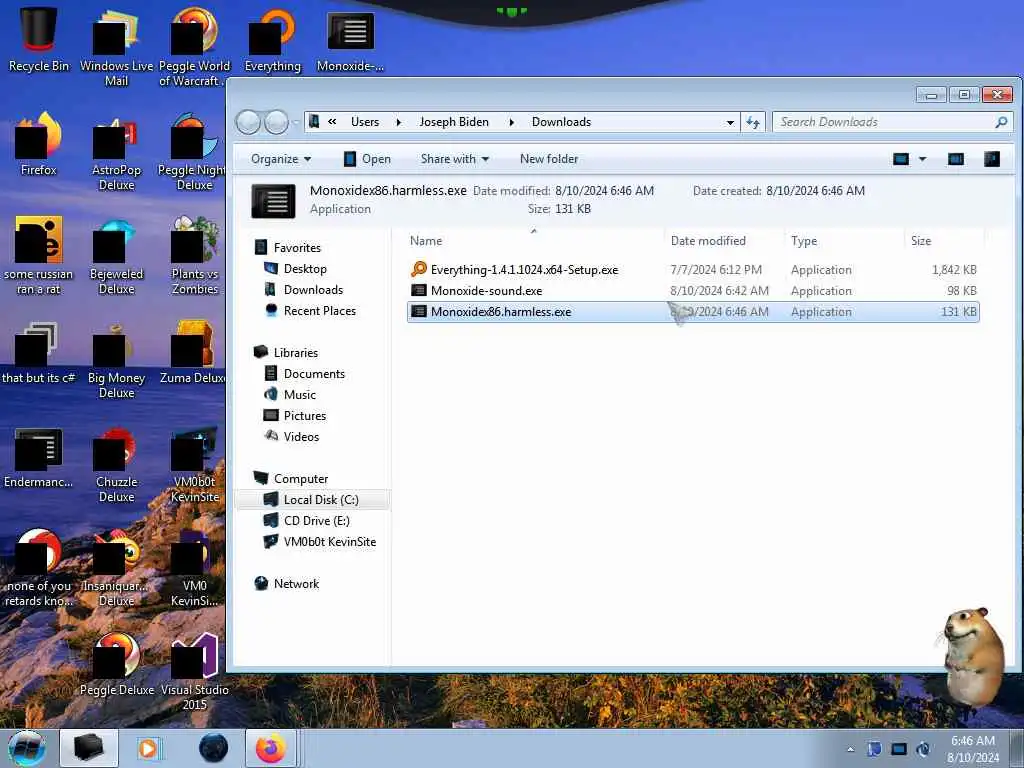Viewport: 1024px width, 768px height.
Task: Expand the address bar history dropdown
Action: pos(730,122)
